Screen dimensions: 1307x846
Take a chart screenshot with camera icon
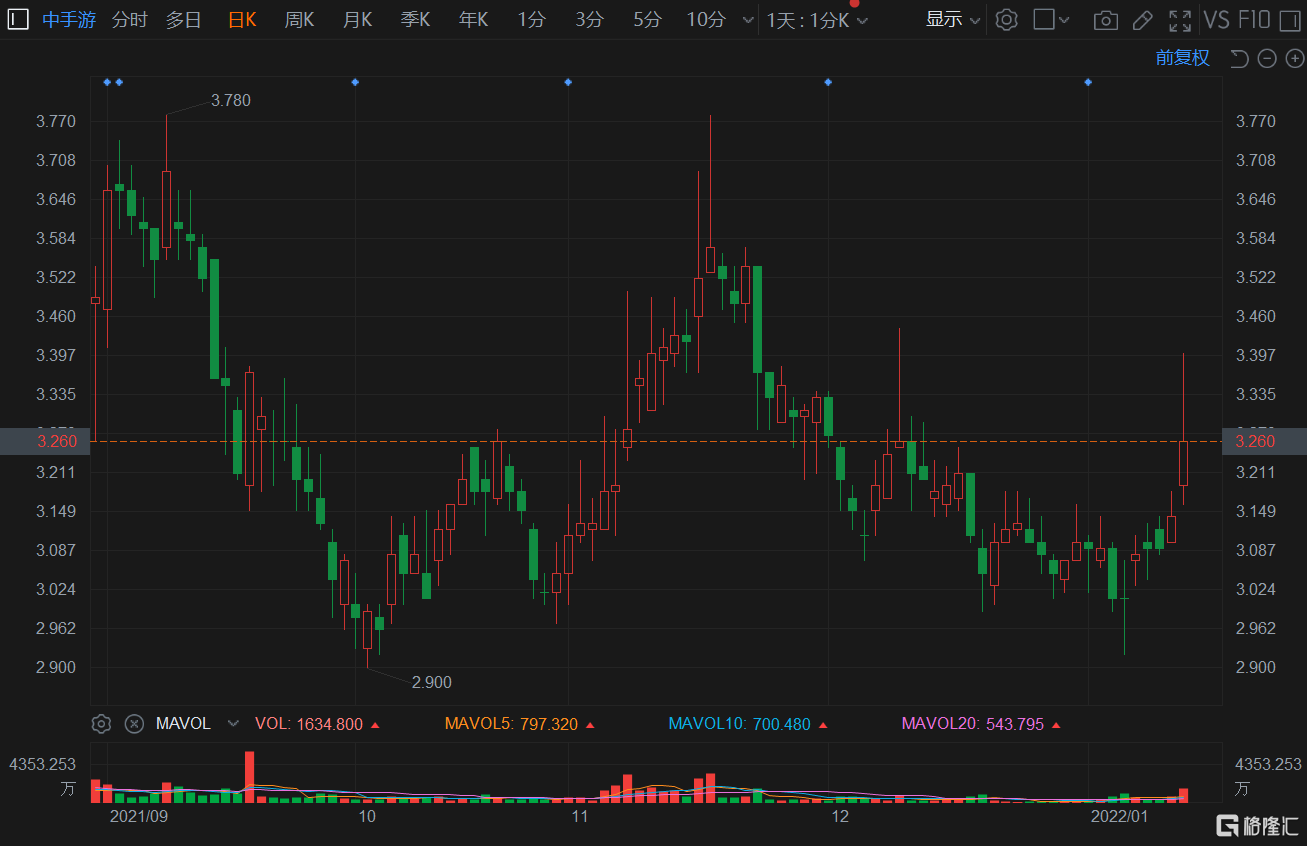point(1105,20)
